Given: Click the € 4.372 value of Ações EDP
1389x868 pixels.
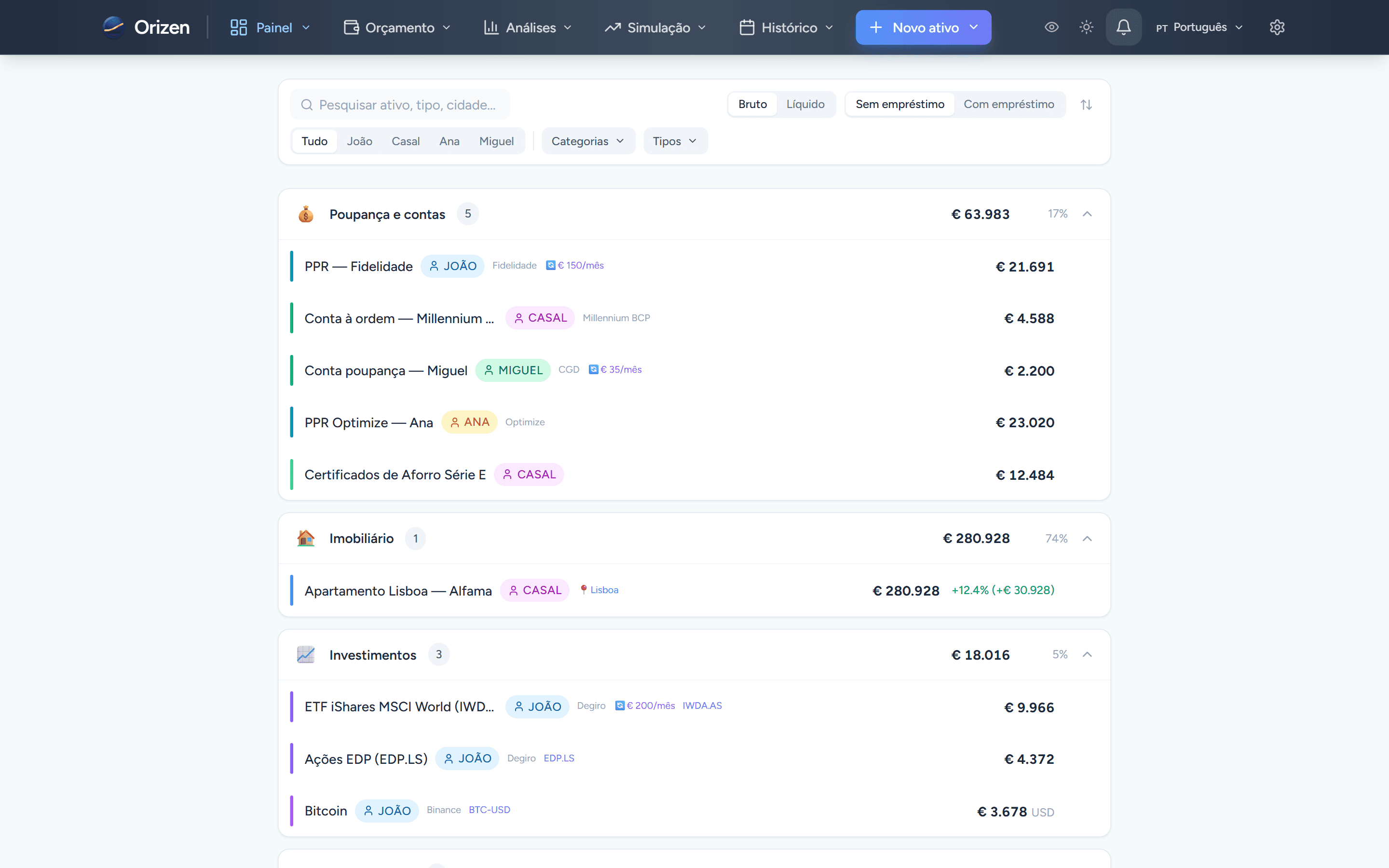Looking at the screenshot, I should (1029, 759).
